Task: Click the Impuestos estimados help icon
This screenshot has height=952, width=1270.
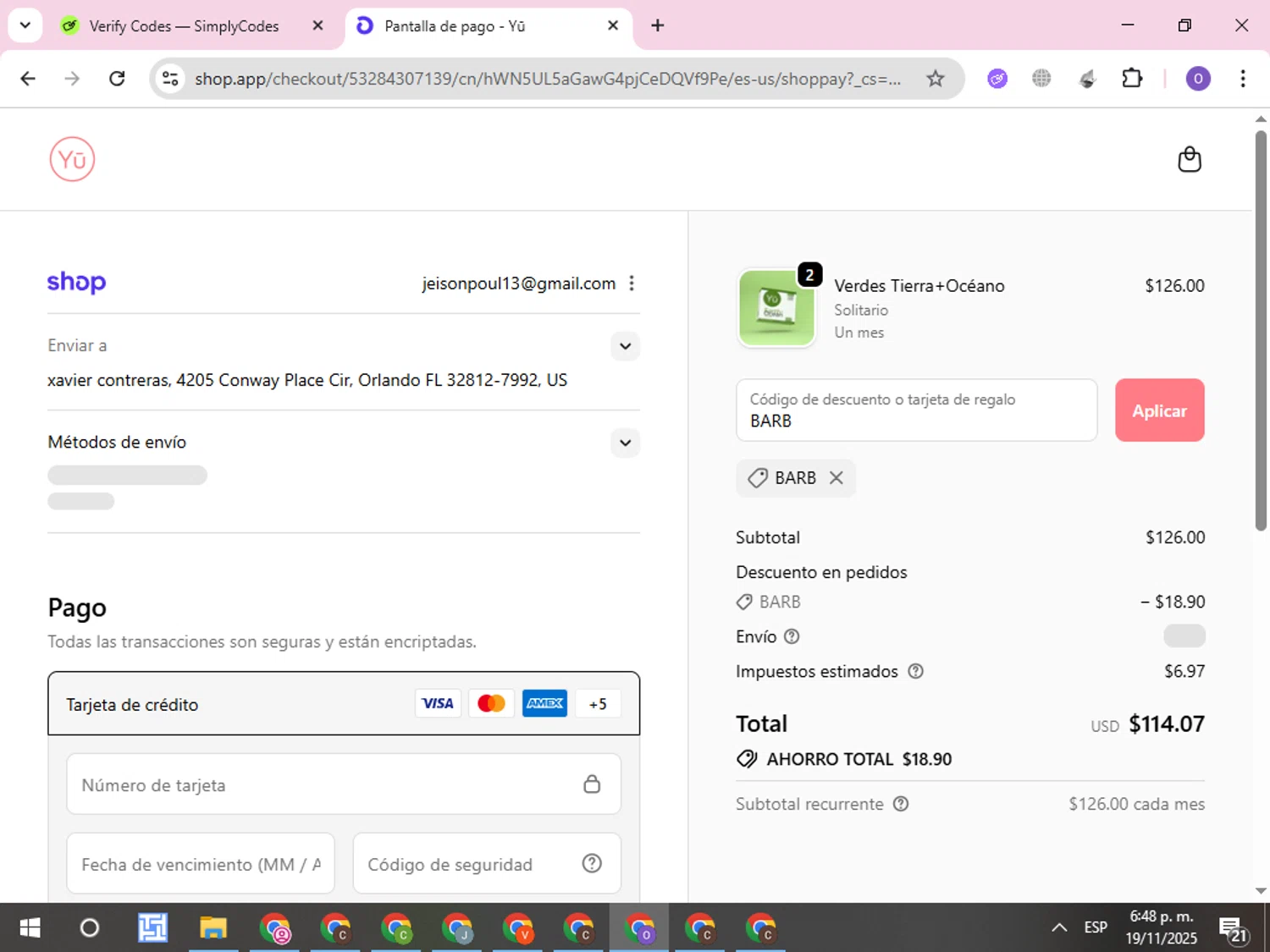Action: coord(915,671)
